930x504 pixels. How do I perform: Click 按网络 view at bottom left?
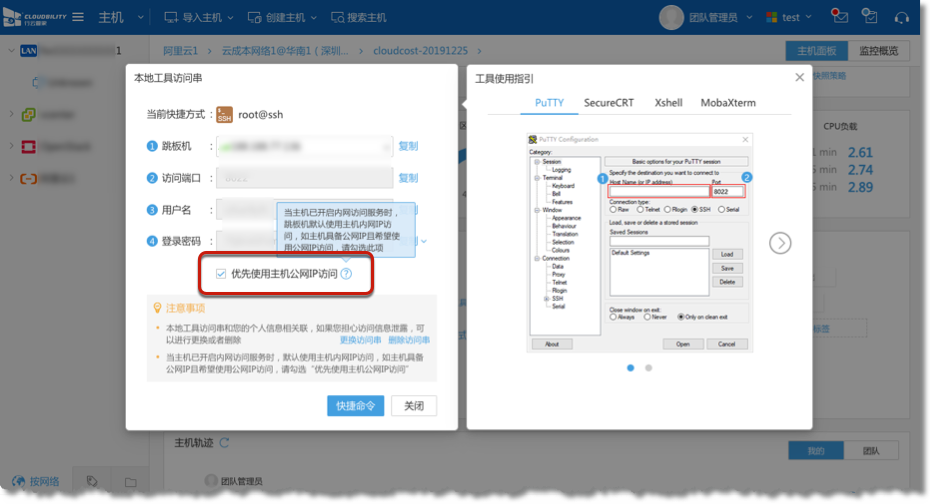[36, 481]
